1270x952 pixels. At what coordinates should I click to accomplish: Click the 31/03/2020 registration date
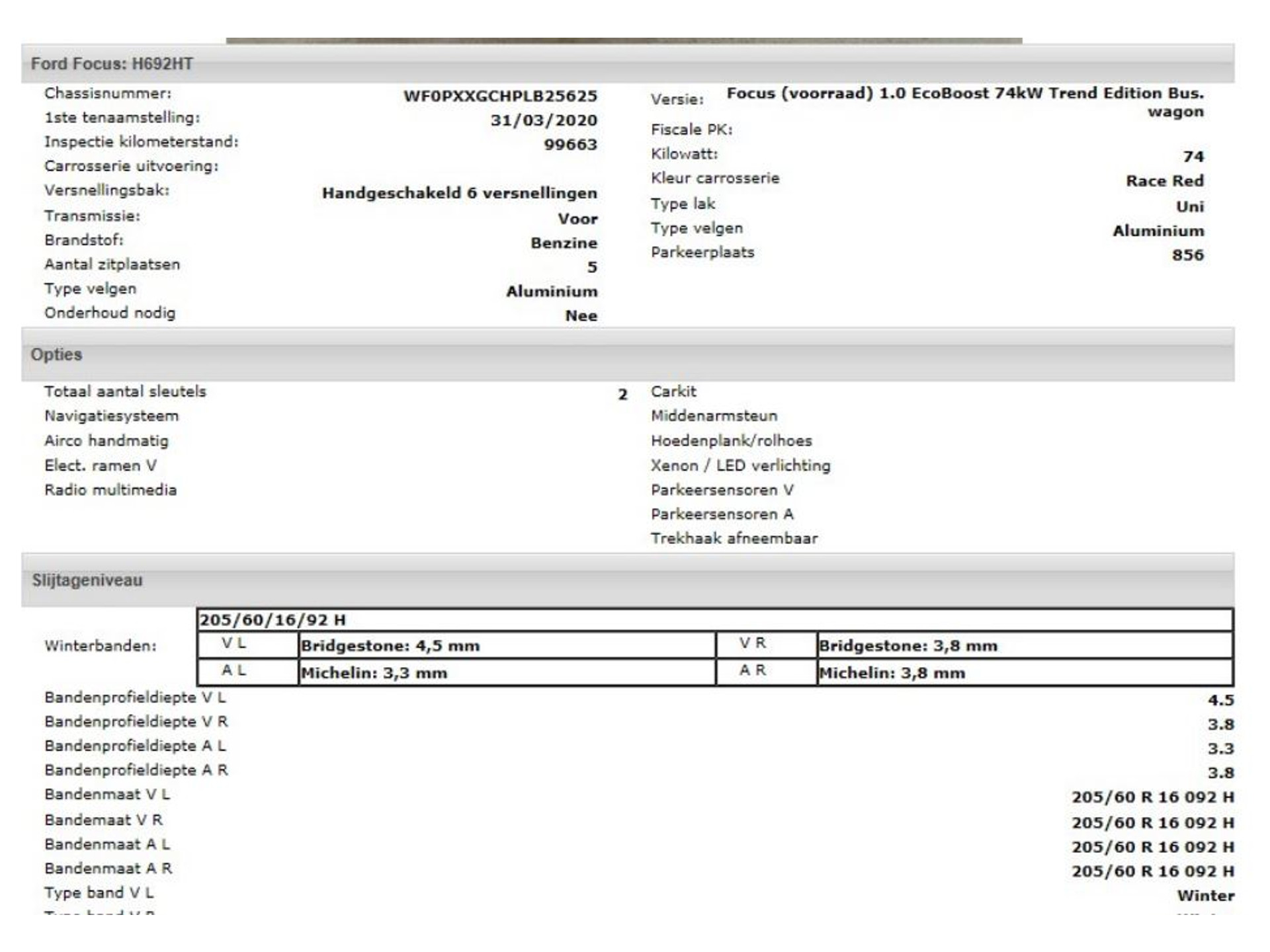544,120
